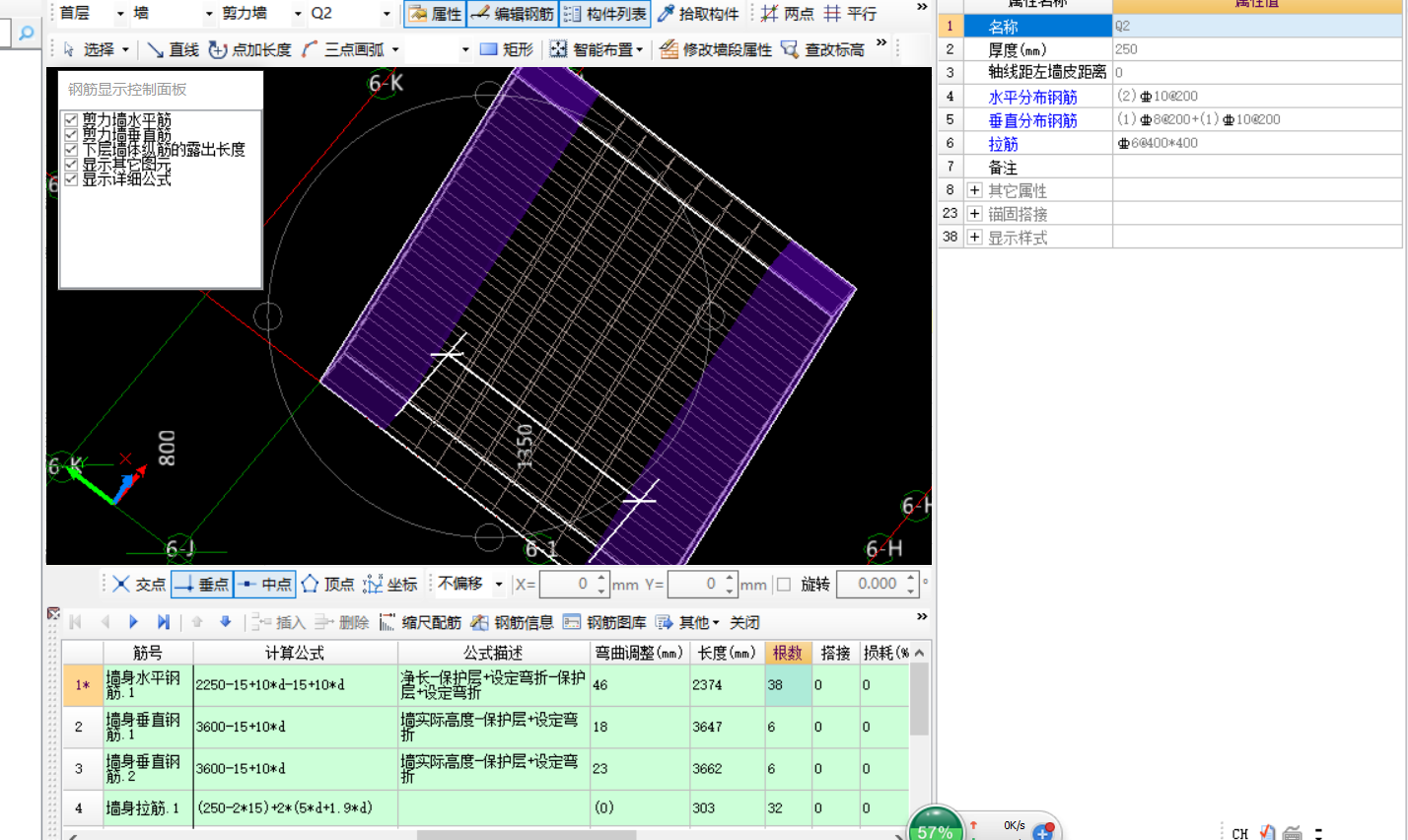Choose the 选择 selection tool
1408x840 pixels.
[96, 49]
